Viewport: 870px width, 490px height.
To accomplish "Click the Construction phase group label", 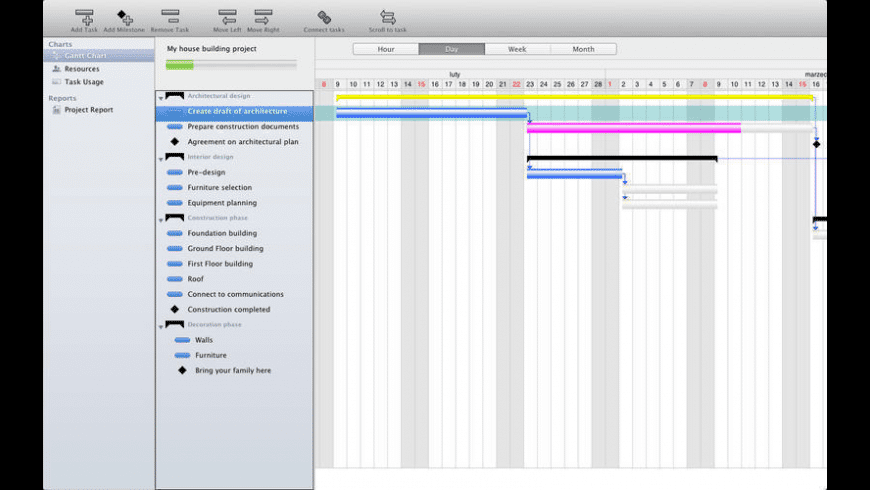I will point(218,218).
